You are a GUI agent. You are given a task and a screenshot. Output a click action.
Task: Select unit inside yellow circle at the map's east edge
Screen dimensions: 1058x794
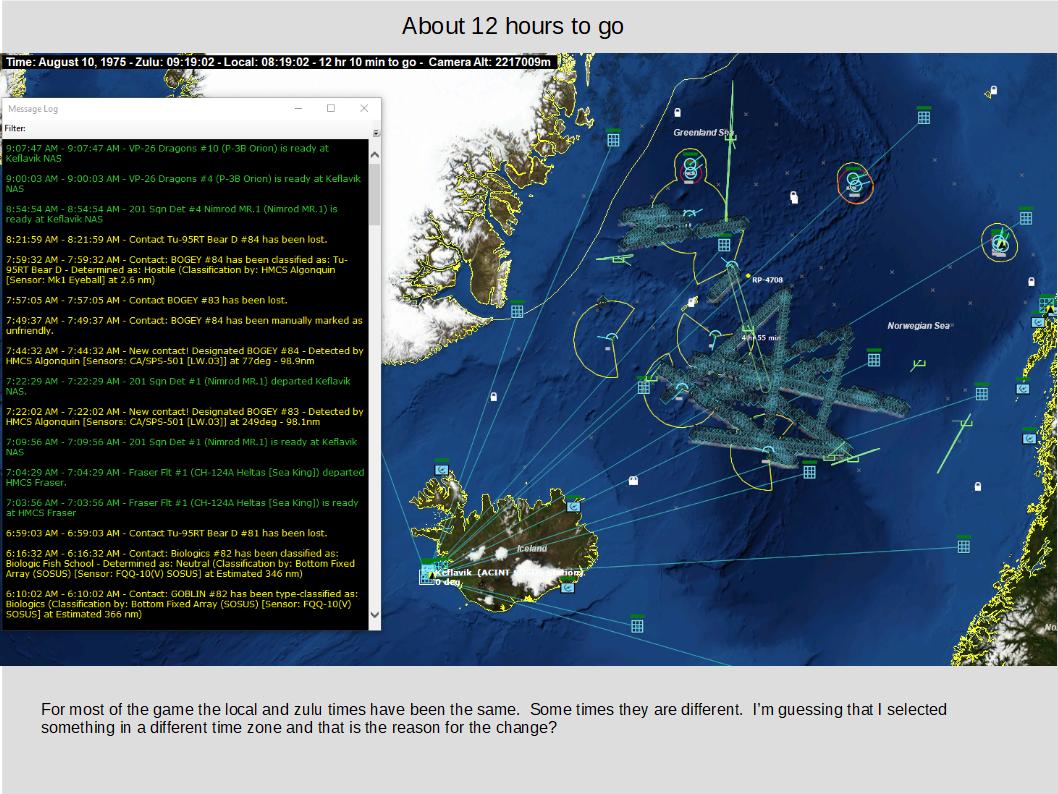(x=1000, y=243)
